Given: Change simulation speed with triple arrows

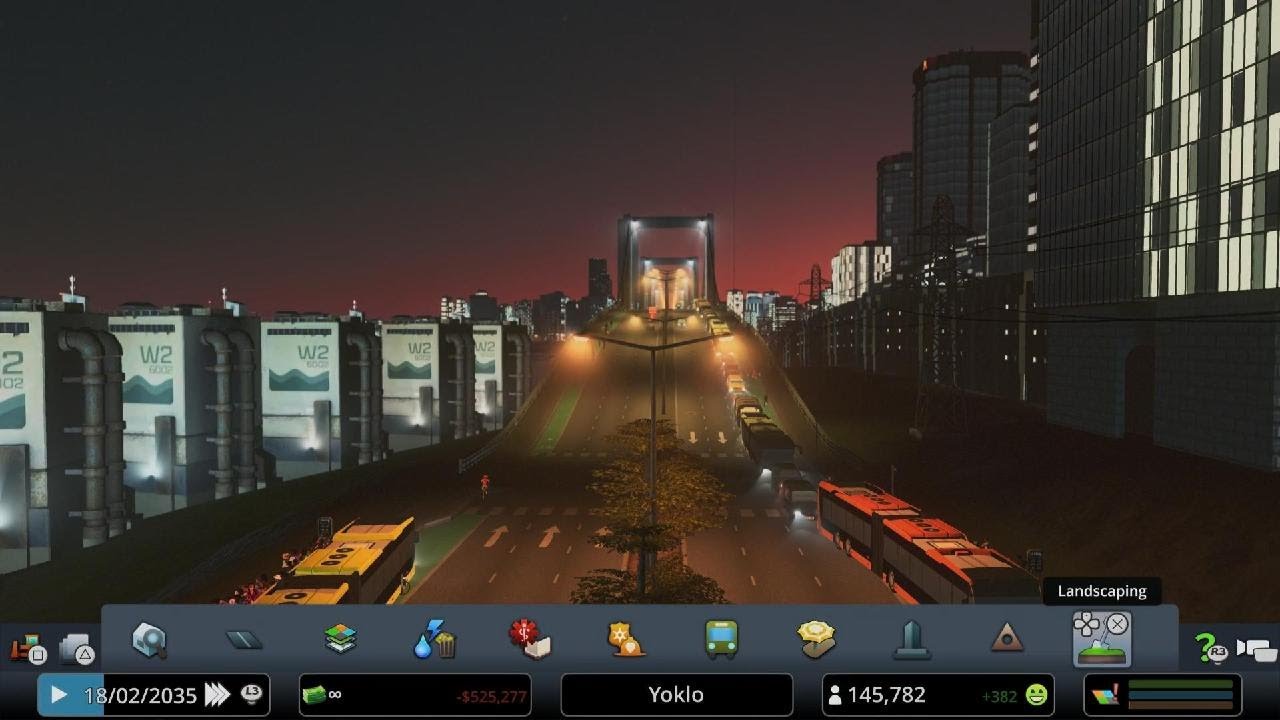Looking at the screenshot, I should [217, 695].
